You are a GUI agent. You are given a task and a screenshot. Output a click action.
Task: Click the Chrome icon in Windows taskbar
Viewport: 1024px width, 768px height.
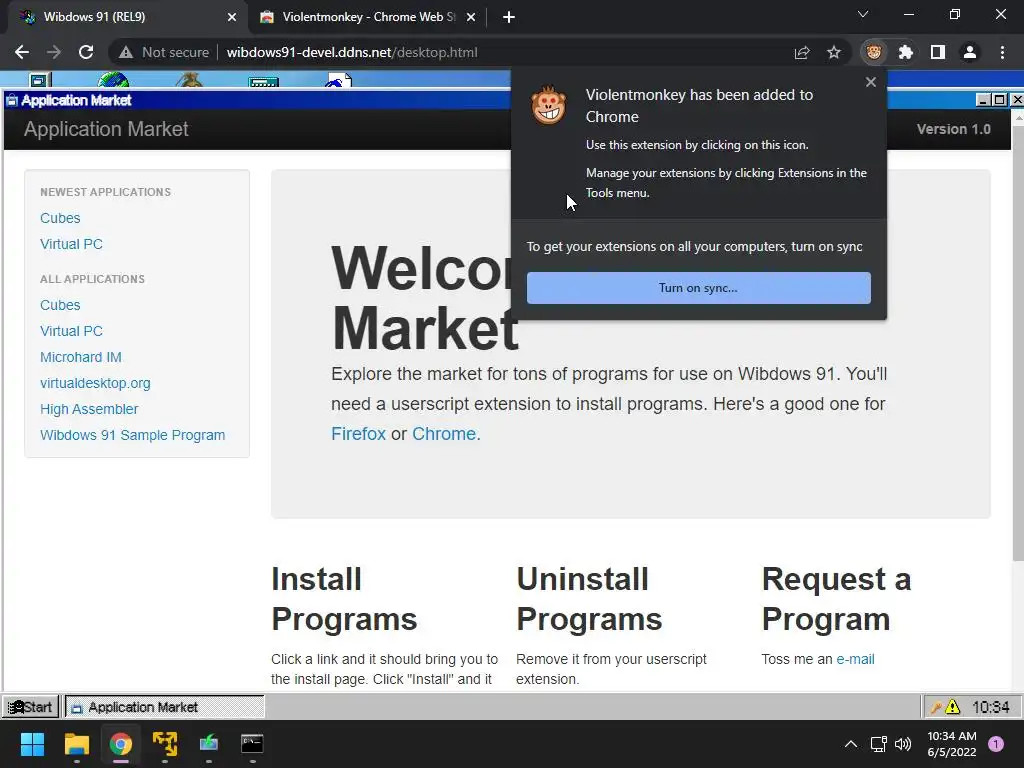121,744
